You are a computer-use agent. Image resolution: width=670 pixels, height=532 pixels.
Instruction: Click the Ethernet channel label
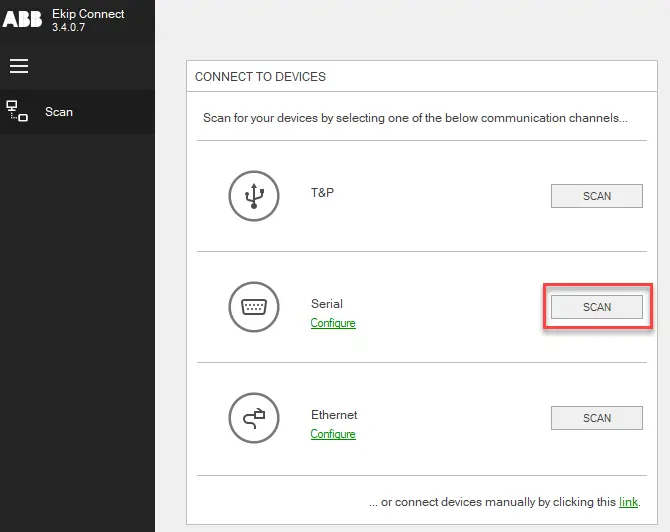[334, 415]
